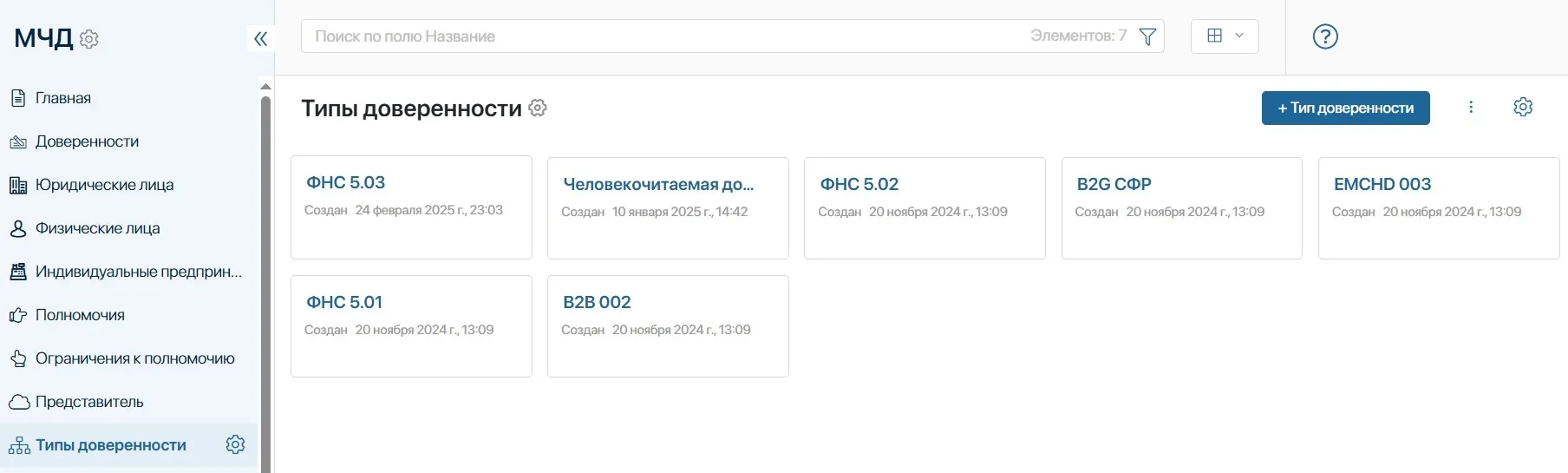The image size is (1568, 473).
Task: Focus the Поиск по полю Название field
Action: [659, 36]
